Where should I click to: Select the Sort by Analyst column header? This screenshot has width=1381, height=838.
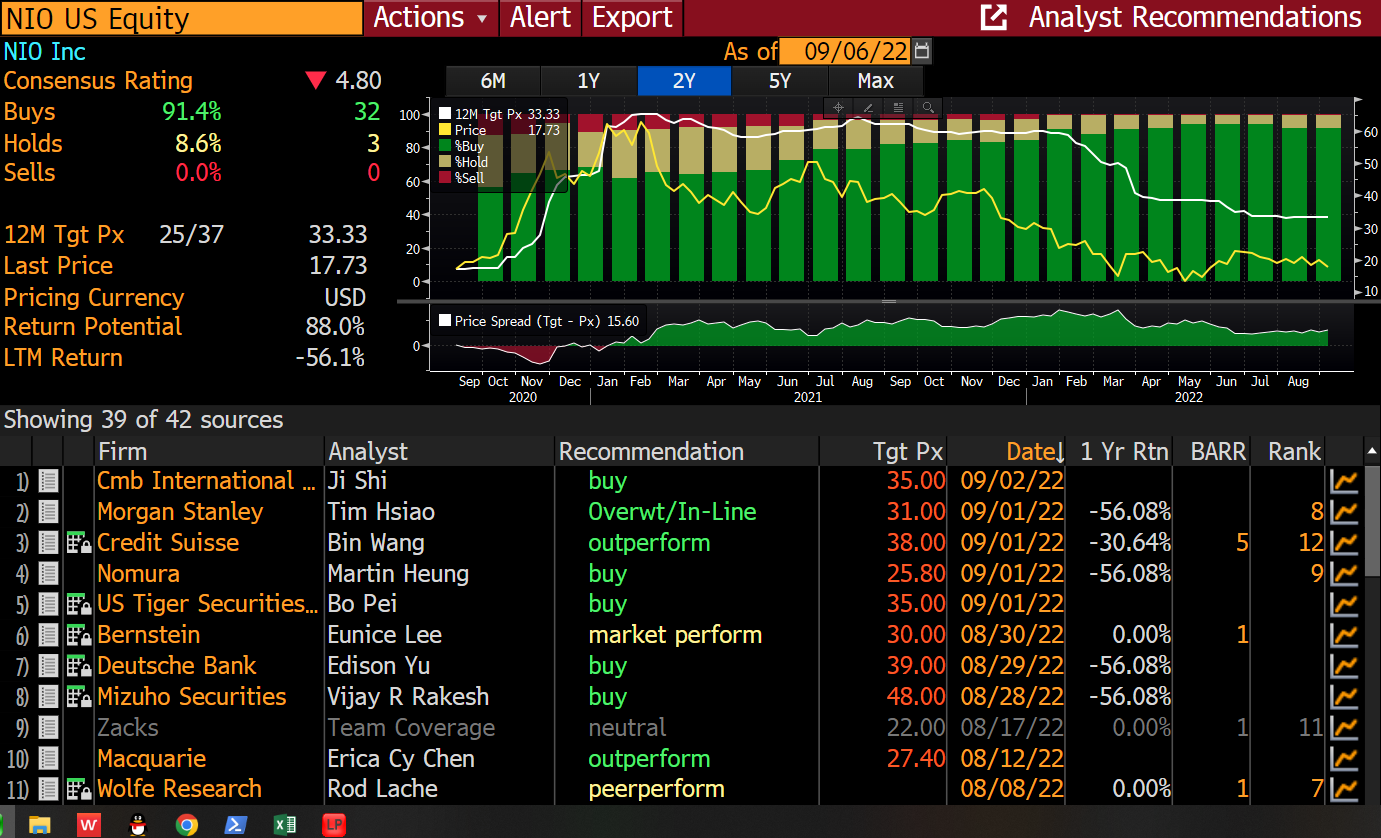click(368, 452)
